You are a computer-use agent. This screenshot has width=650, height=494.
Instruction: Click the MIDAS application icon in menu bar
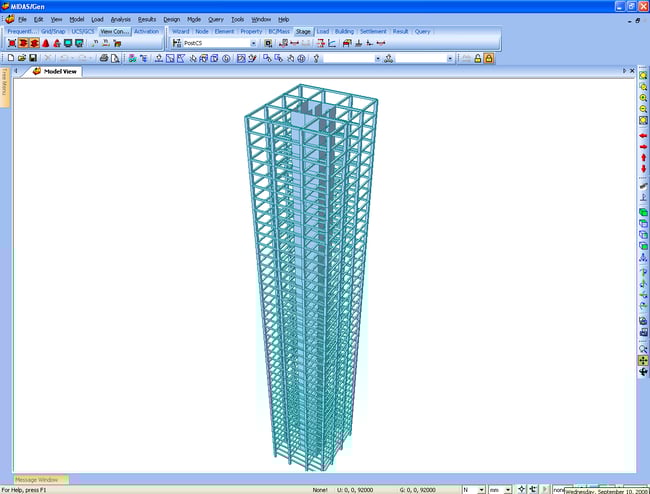[x=10, y=19]
